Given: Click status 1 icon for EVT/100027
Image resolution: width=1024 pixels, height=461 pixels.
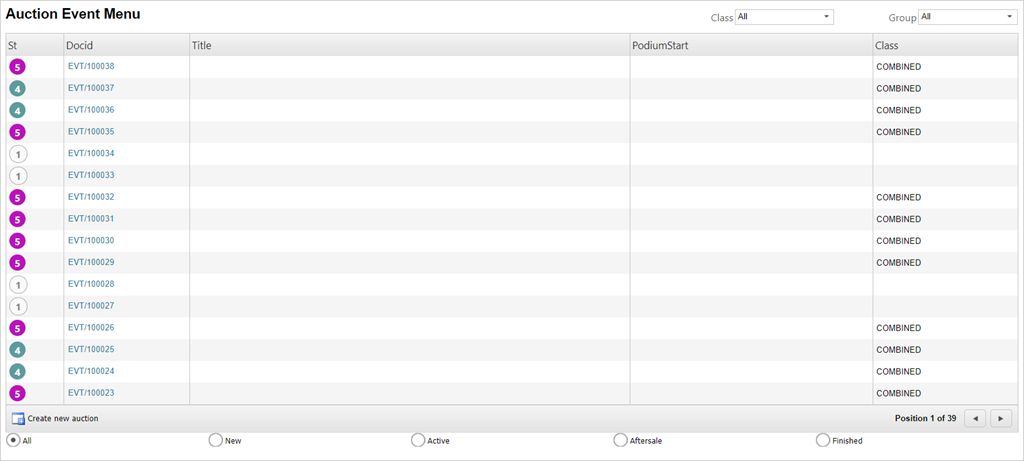Looking at the screenshot, I should (x=17, y=307).
